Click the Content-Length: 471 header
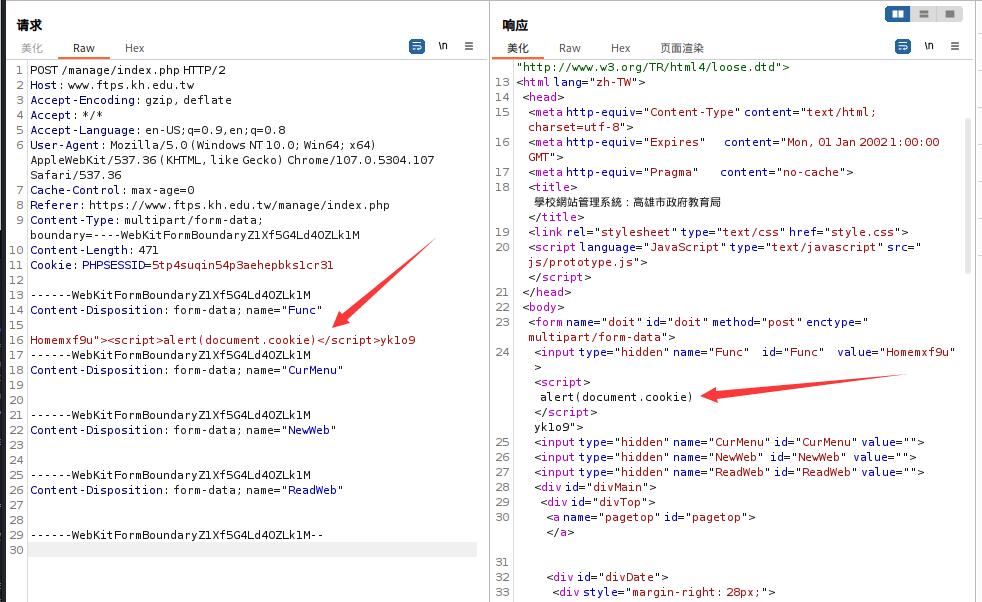Viewport: 982px width, 602px height. pos(94,250)
